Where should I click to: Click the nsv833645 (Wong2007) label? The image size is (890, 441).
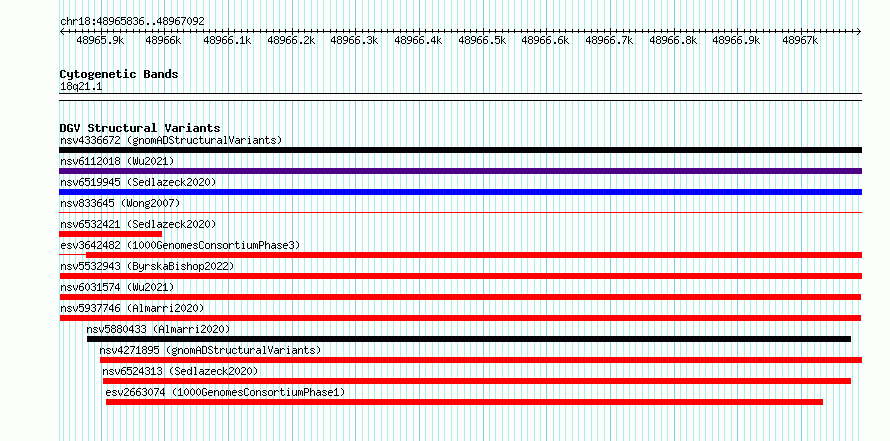pos(120,203)
